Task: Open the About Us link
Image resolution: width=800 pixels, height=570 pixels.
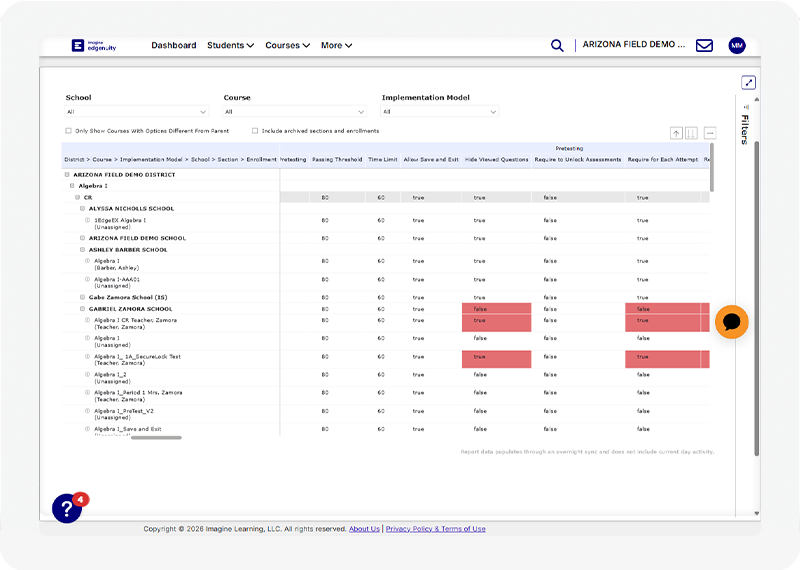Action: (x=364, y=529)
